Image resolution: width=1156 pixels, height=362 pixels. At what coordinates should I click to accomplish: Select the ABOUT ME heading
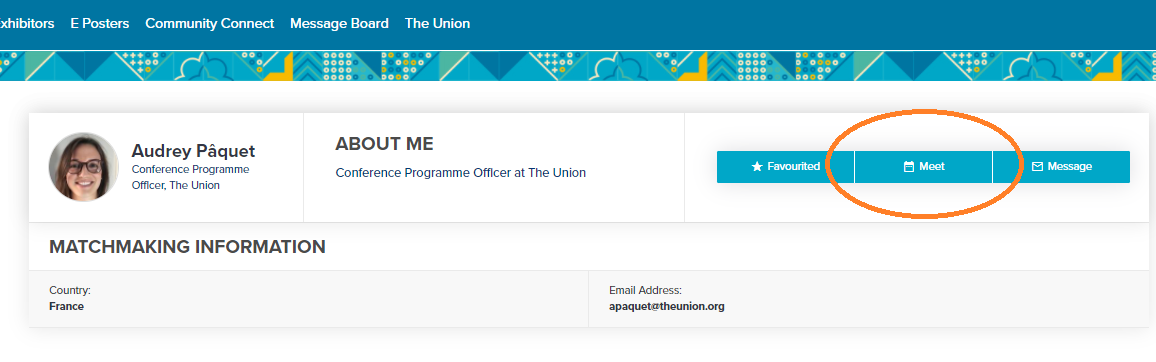[384, 144]
